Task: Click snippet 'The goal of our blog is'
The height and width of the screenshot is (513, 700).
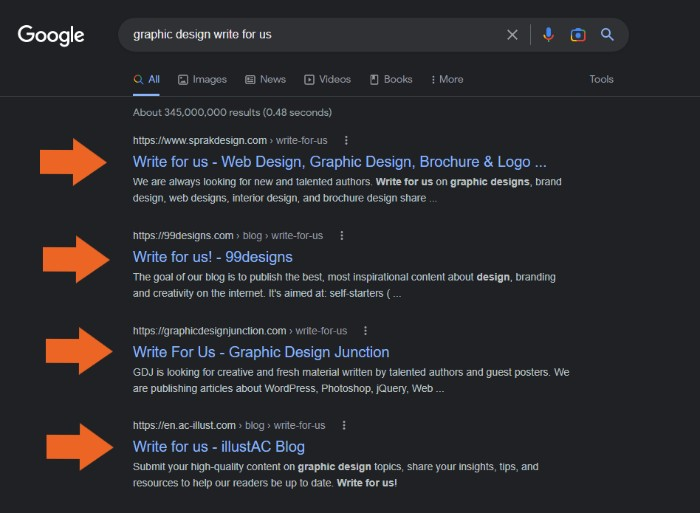Action: point(344,285)
